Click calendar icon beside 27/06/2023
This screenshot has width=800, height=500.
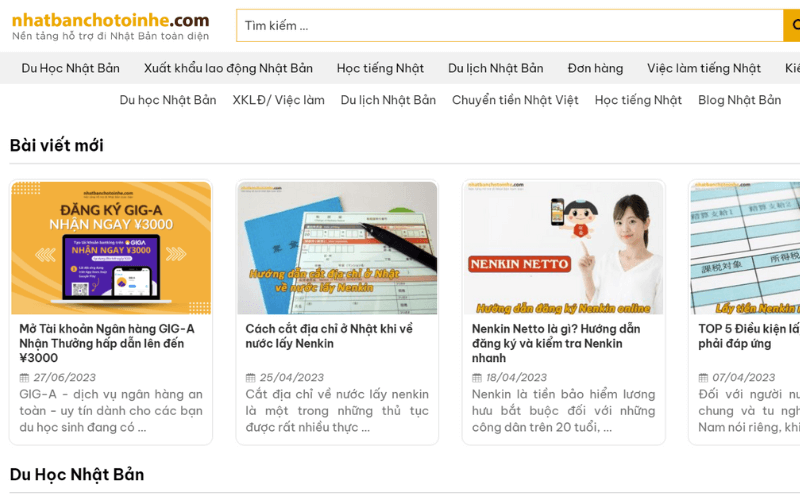[x=25, y=378]
